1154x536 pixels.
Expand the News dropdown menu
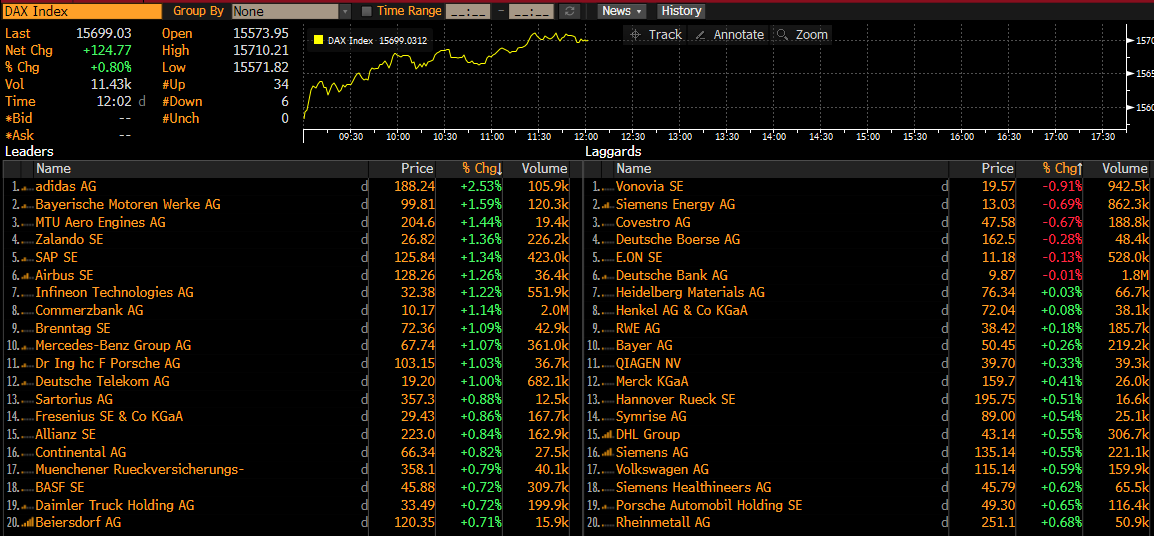pyautogui.click(x=622, y=11)
